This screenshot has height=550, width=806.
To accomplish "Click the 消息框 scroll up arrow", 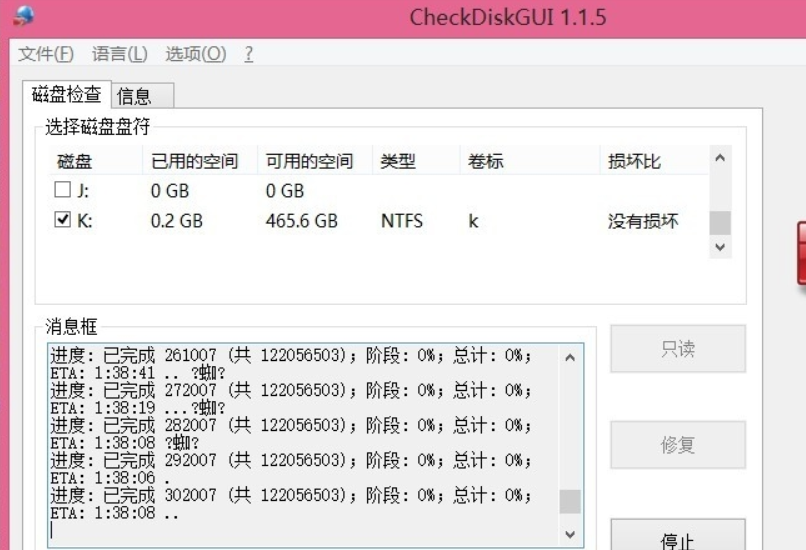I will pos(569,357).
